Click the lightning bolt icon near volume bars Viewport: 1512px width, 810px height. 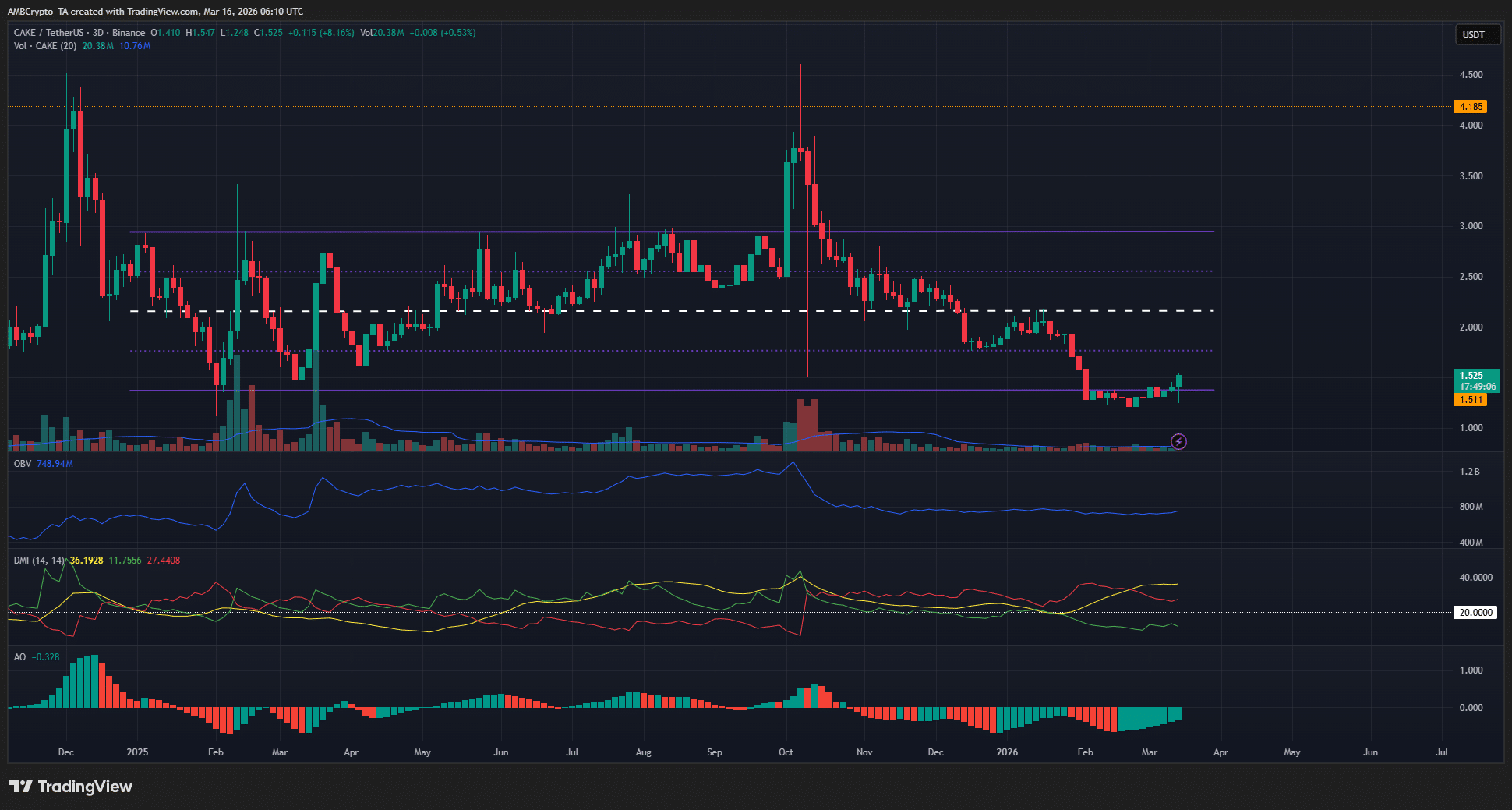point(1178,442)
